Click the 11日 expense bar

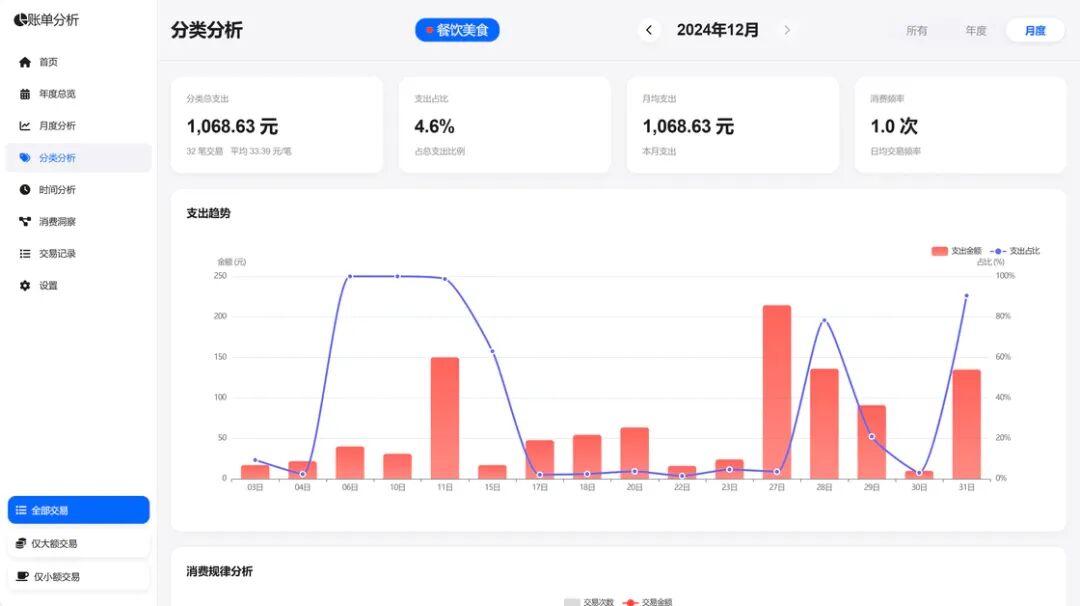coord(445,418)
